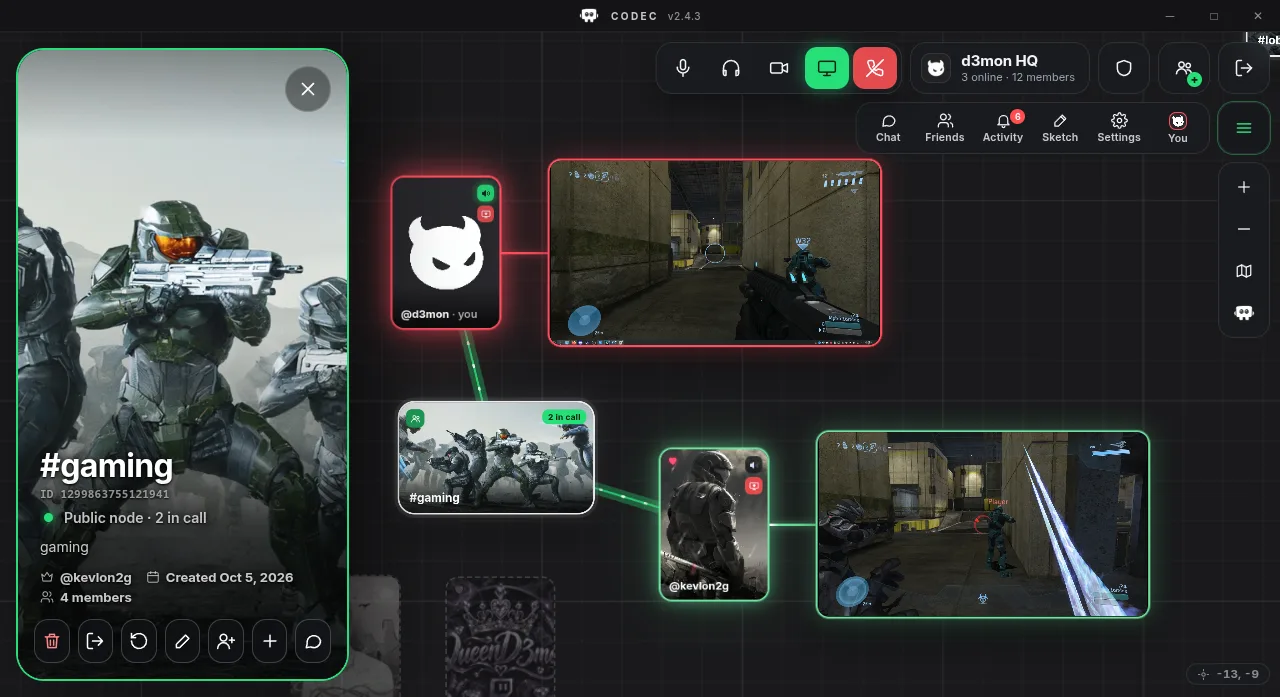Add a member to #gaming
Screen dimensions: 1280x697
click(226, 641)
